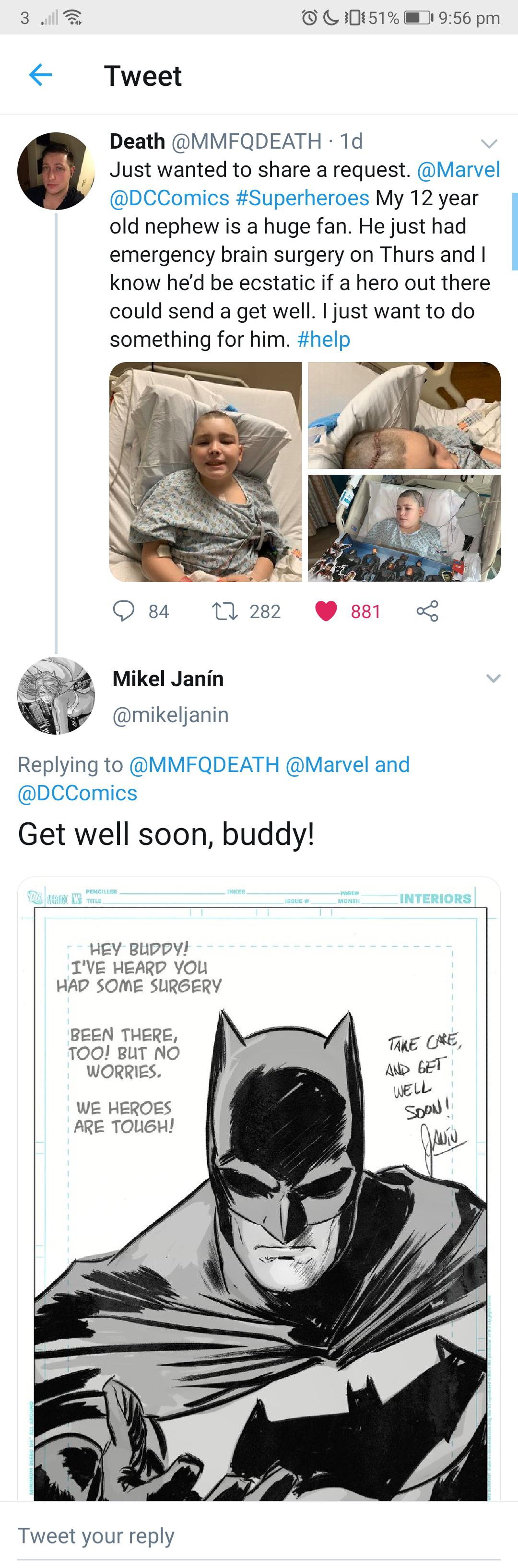Open the share icon on Death's tweet
Image resolution: width=518 pixels, height=1568 pixels.
tap(427, 610)
